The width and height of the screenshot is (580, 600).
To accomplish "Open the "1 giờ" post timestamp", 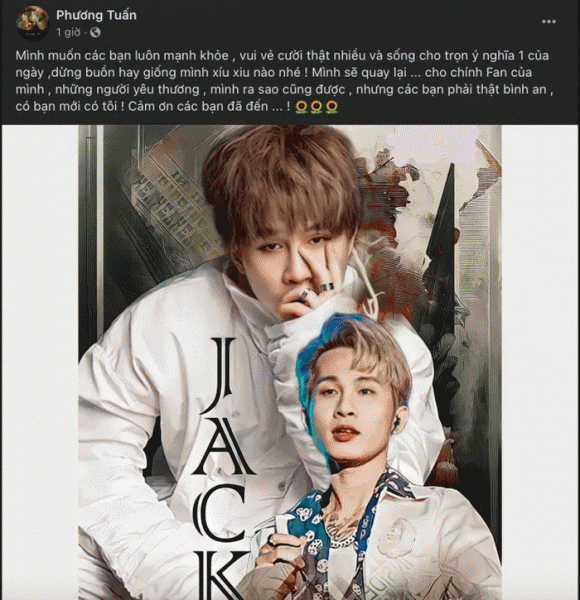I will pyautogui.click(x=68, y=33).
